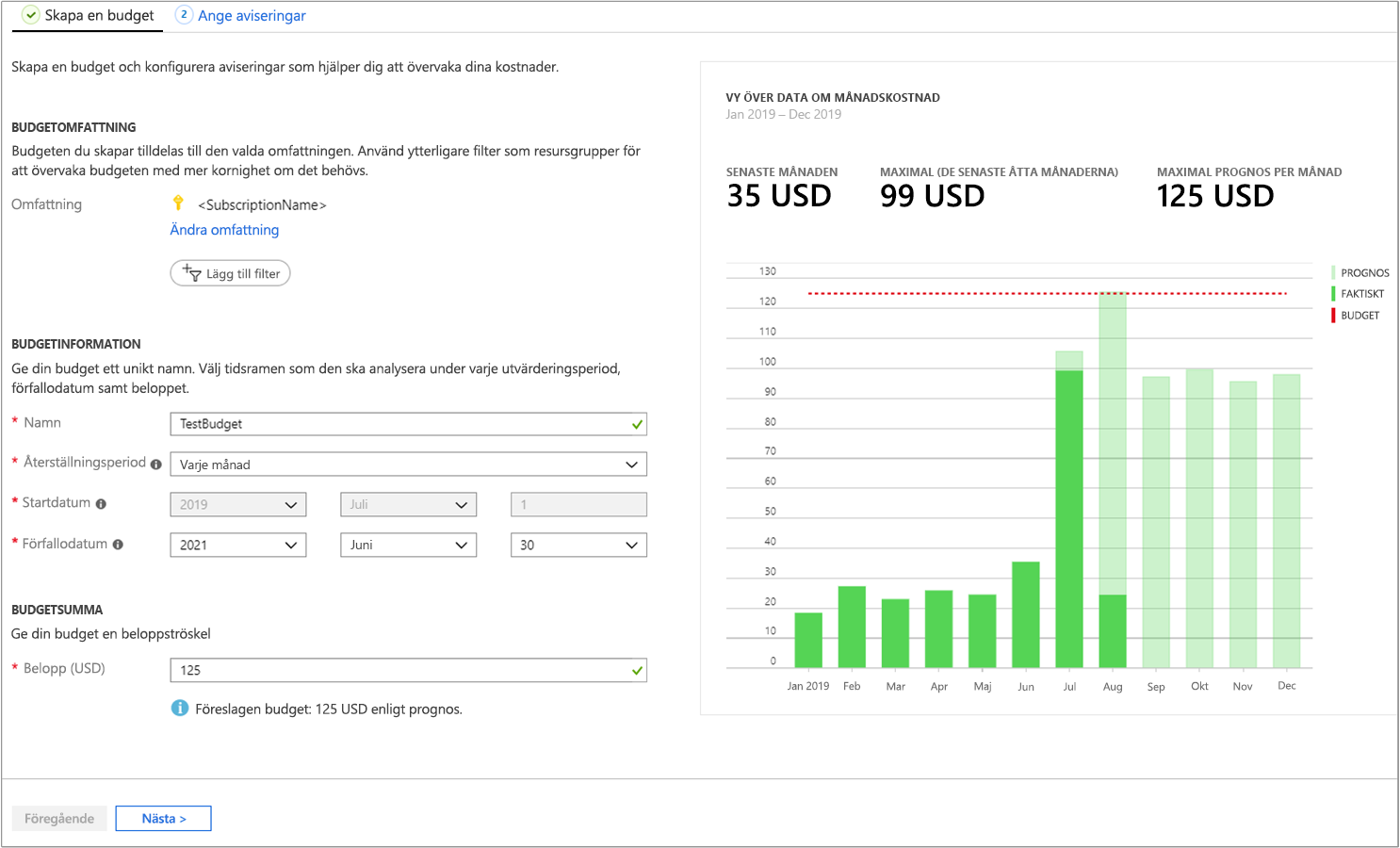This screenshot has height=848, width=1400.
Task: Click info icon next to Förfallodatum
Action: tap(118, 545)
